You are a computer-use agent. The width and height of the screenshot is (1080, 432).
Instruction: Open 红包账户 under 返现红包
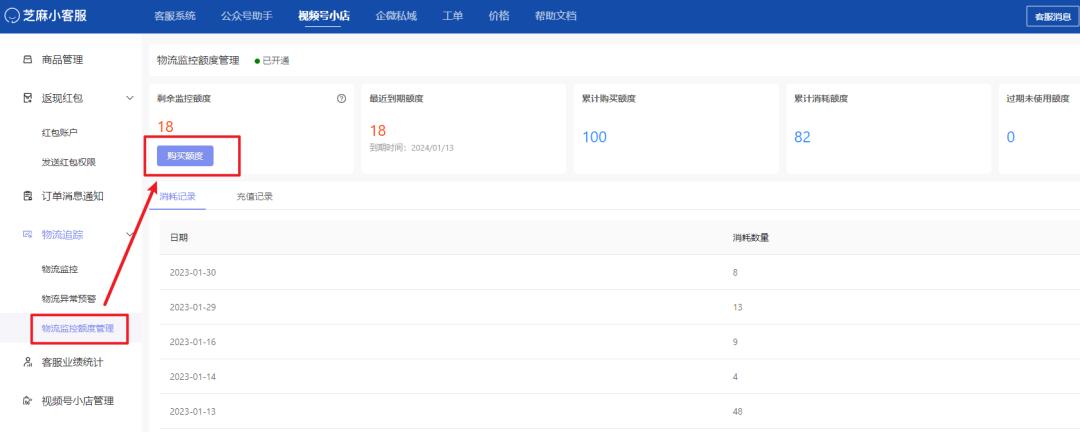click(59, 132)
